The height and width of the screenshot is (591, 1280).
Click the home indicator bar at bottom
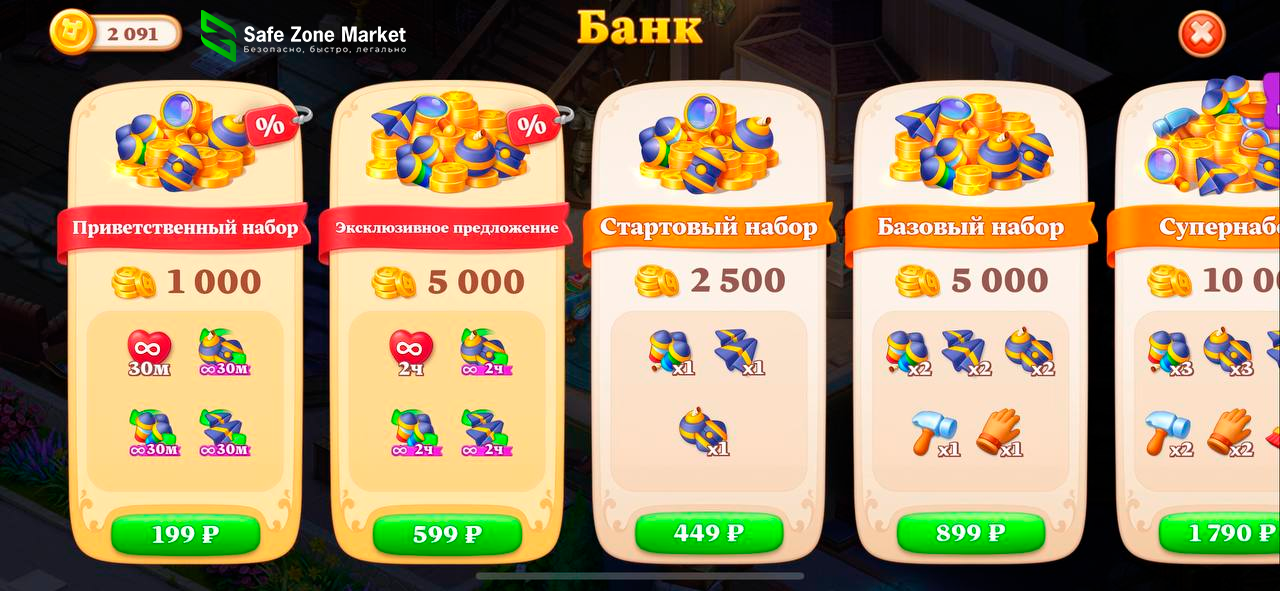click(640, 576)
